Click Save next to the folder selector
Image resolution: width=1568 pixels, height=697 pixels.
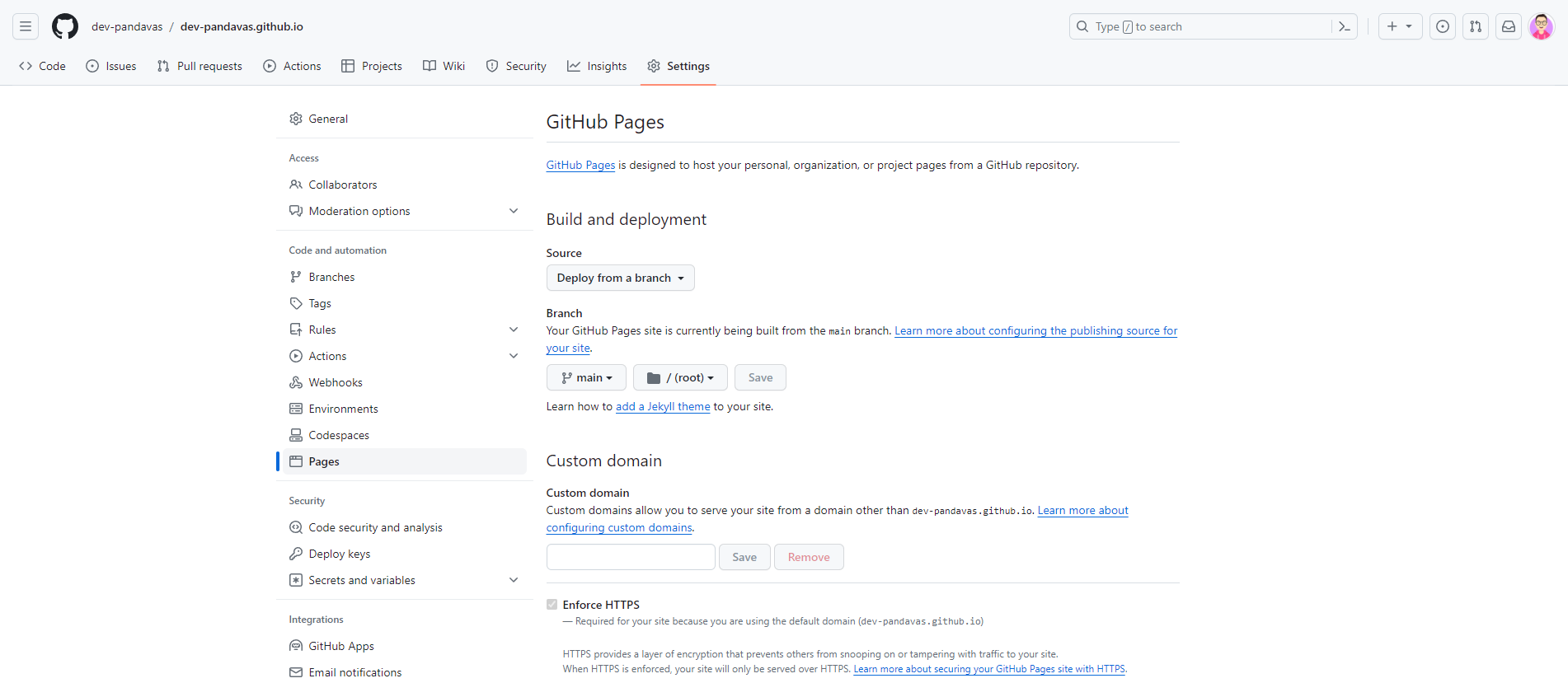point(760,377)
